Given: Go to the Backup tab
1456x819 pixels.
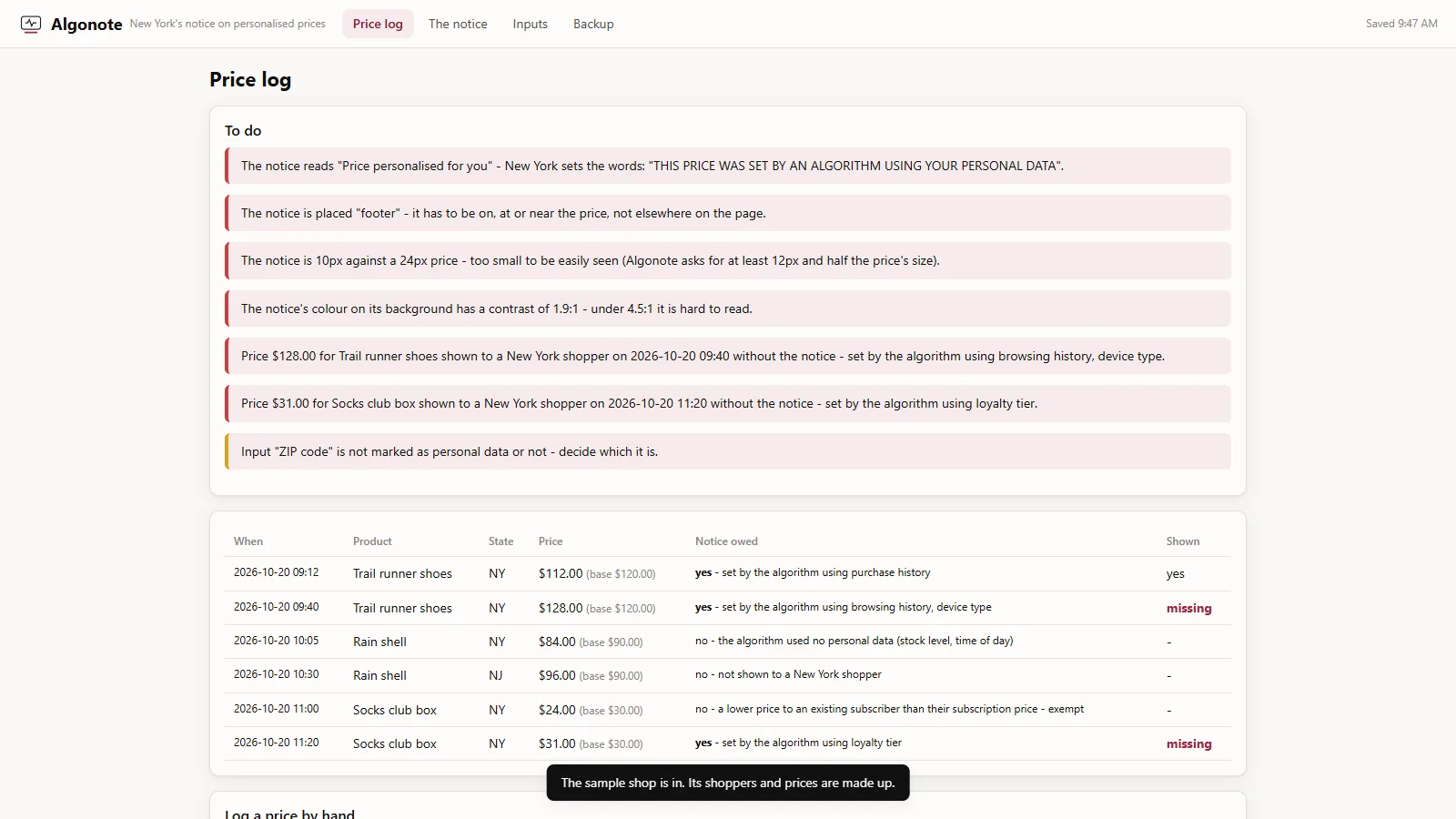Looking at the screenshot, I should [593, 24].
